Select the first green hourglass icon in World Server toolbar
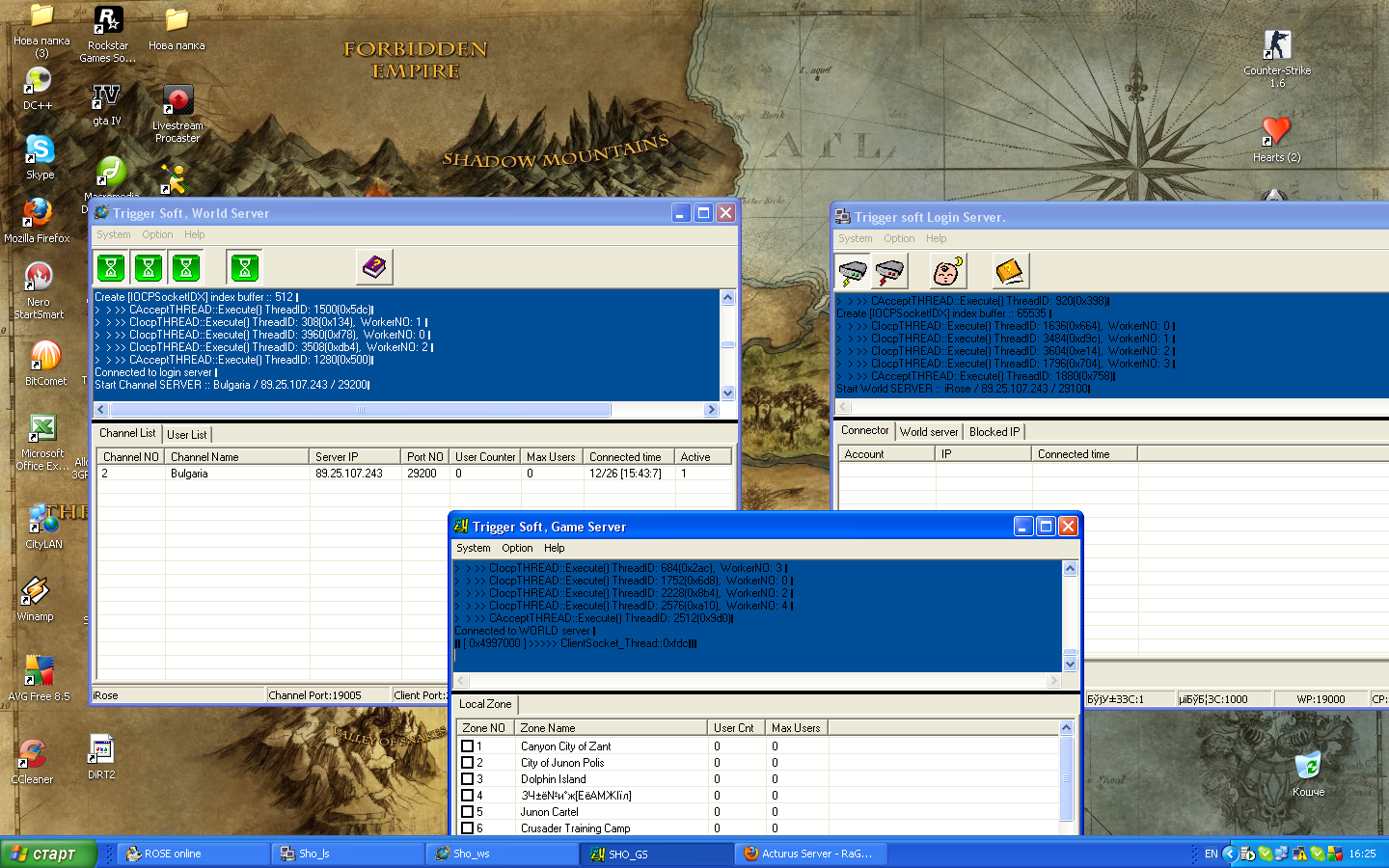Viewport: 1389px width, 868px height. point(111,267)
